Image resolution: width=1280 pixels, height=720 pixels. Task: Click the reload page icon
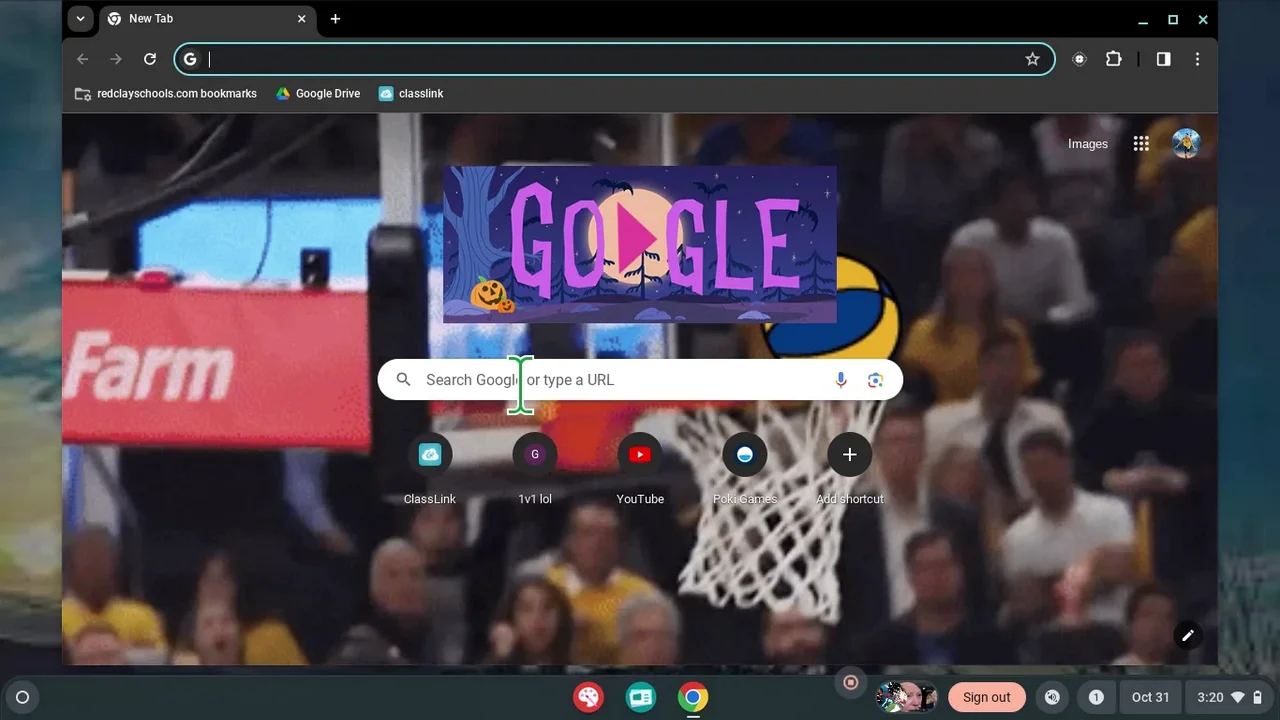150,59
